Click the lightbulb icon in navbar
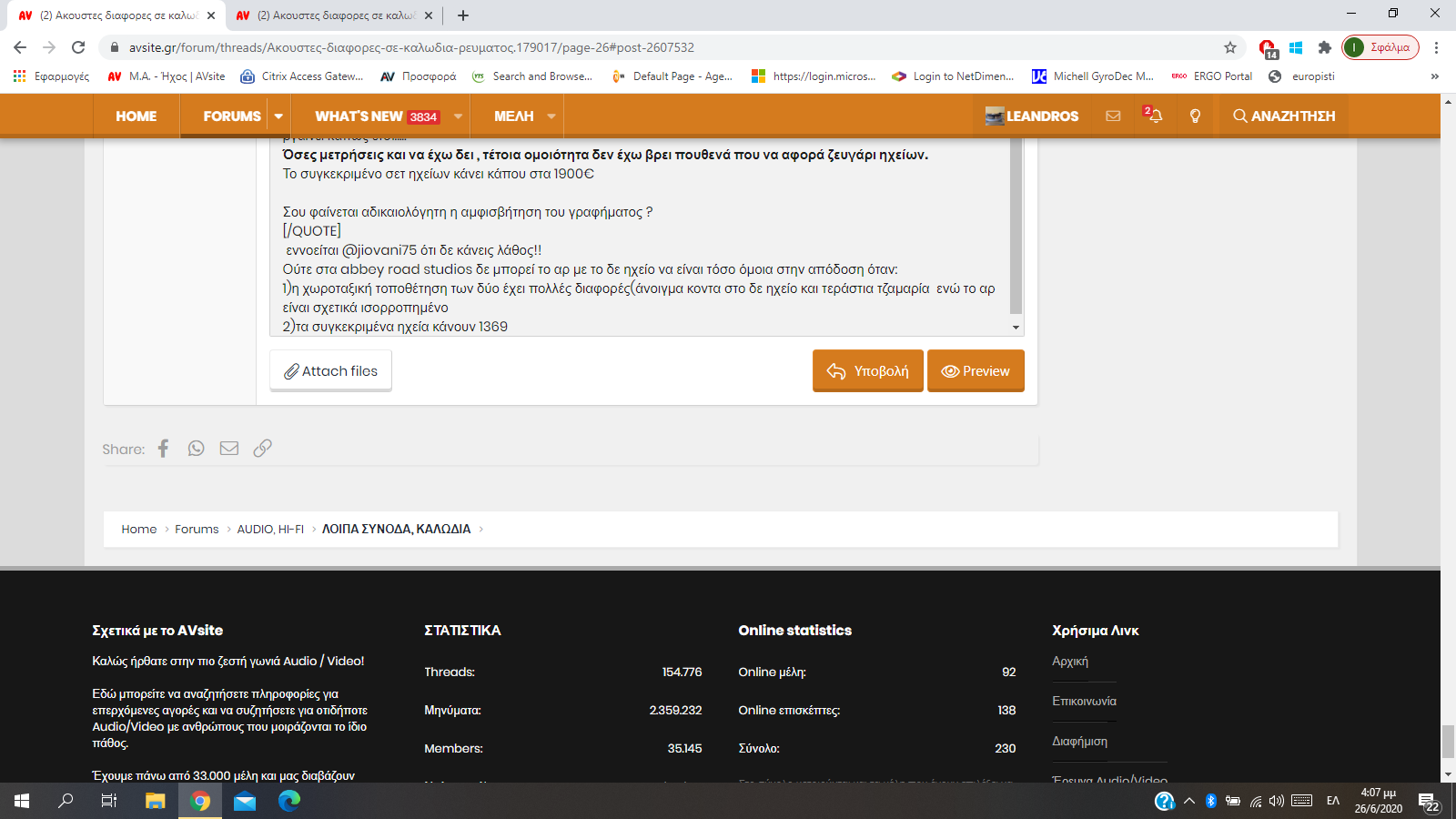Screen dimensions: 1456x819 click(1195, 116)
